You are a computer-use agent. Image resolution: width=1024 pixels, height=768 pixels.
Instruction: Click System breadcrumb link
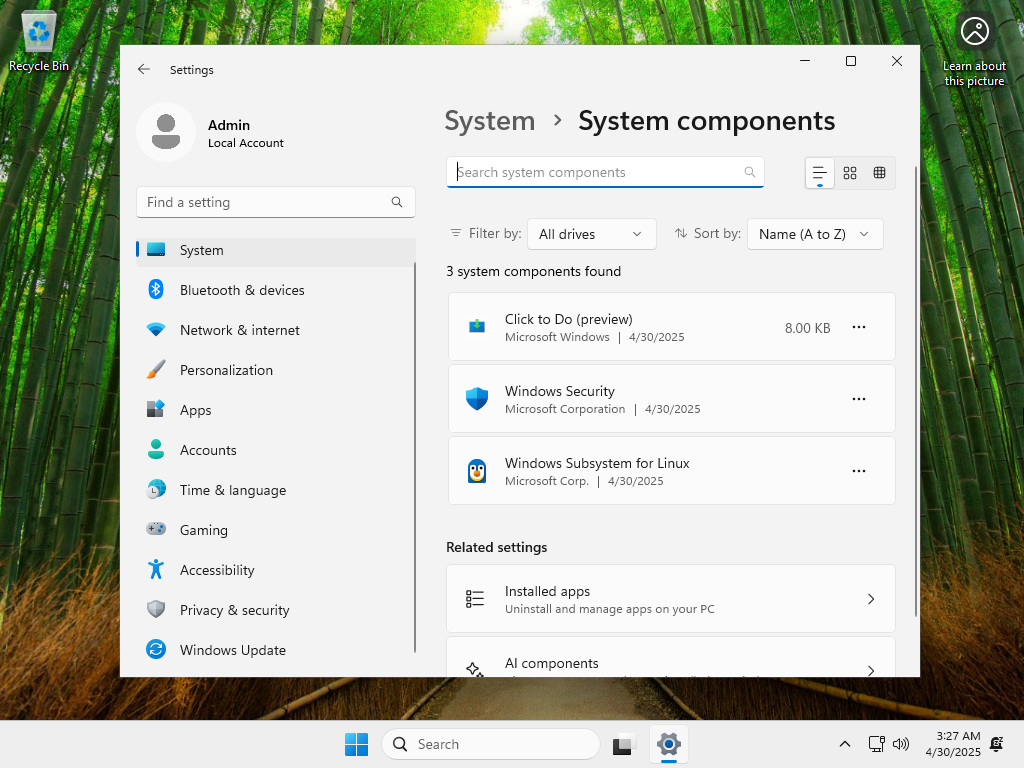490,121
